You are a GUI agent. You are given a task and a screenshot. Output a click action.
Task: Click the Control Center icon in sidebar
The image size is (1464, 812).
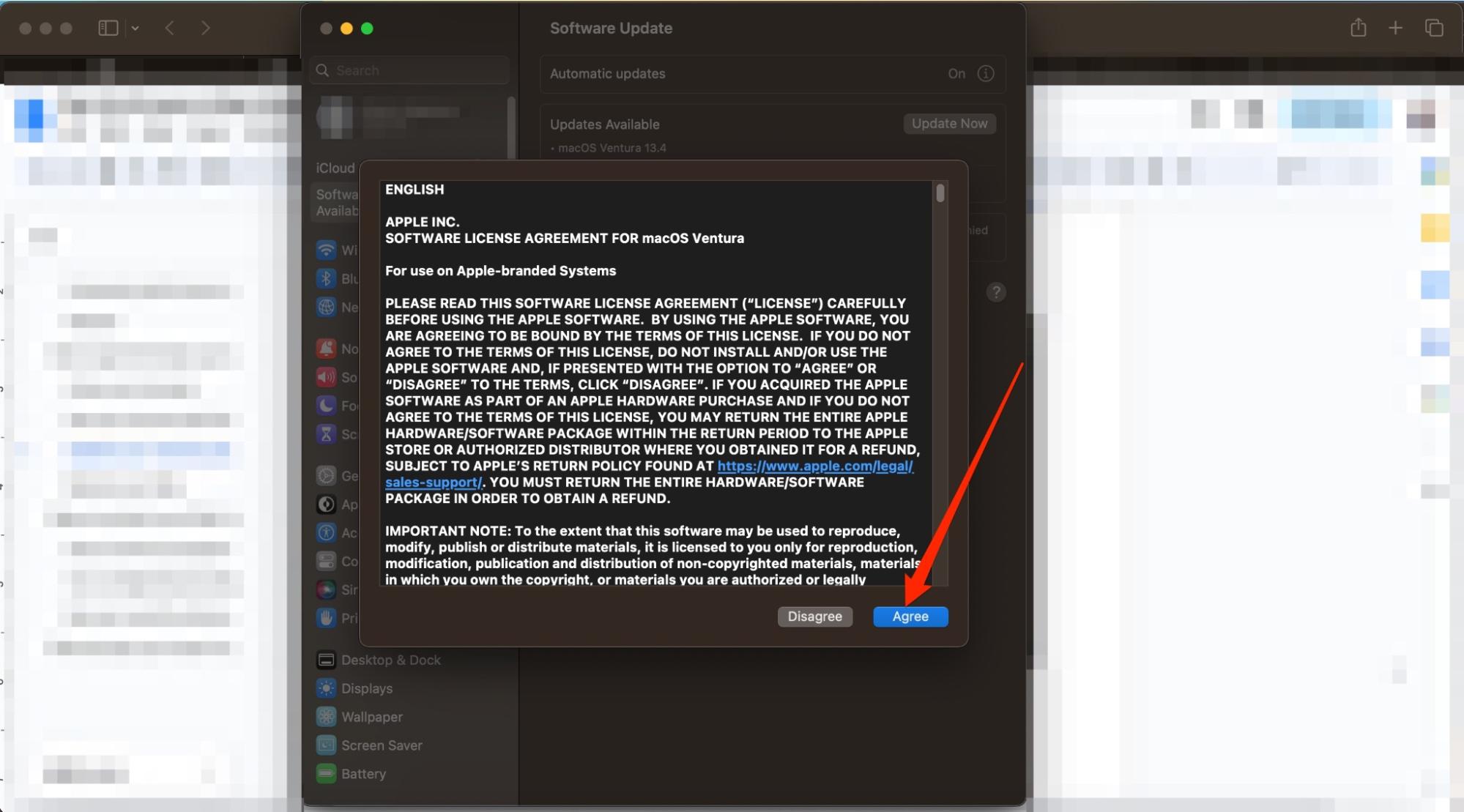click(326, 562)
